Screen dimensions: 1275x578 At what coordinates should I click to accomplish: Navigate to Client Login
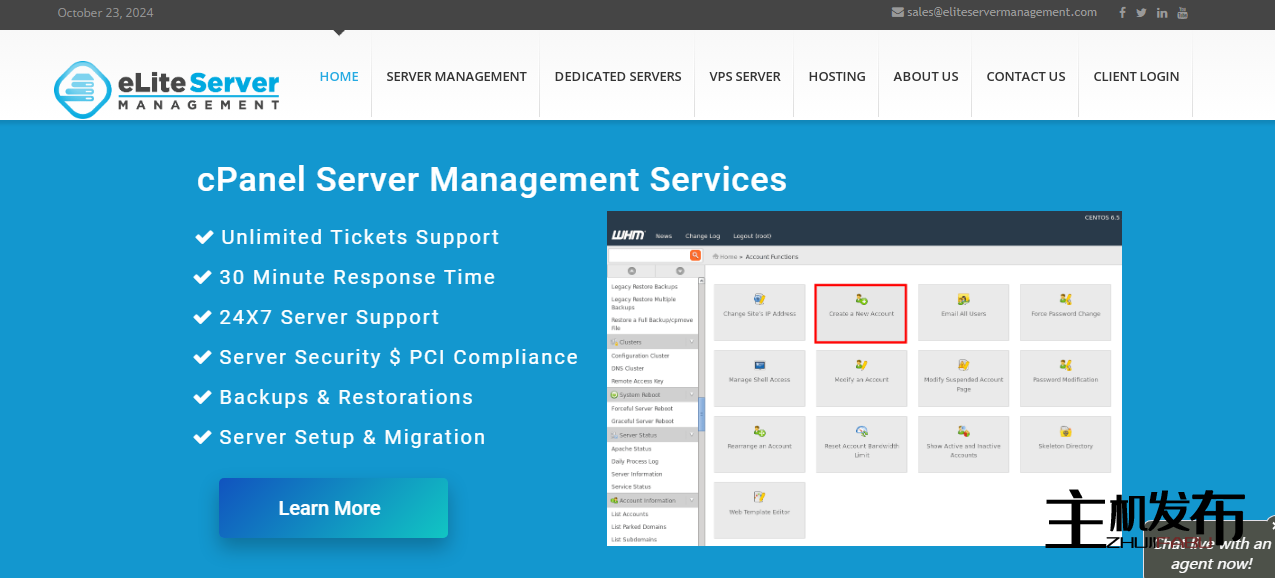click(1136, 76)
